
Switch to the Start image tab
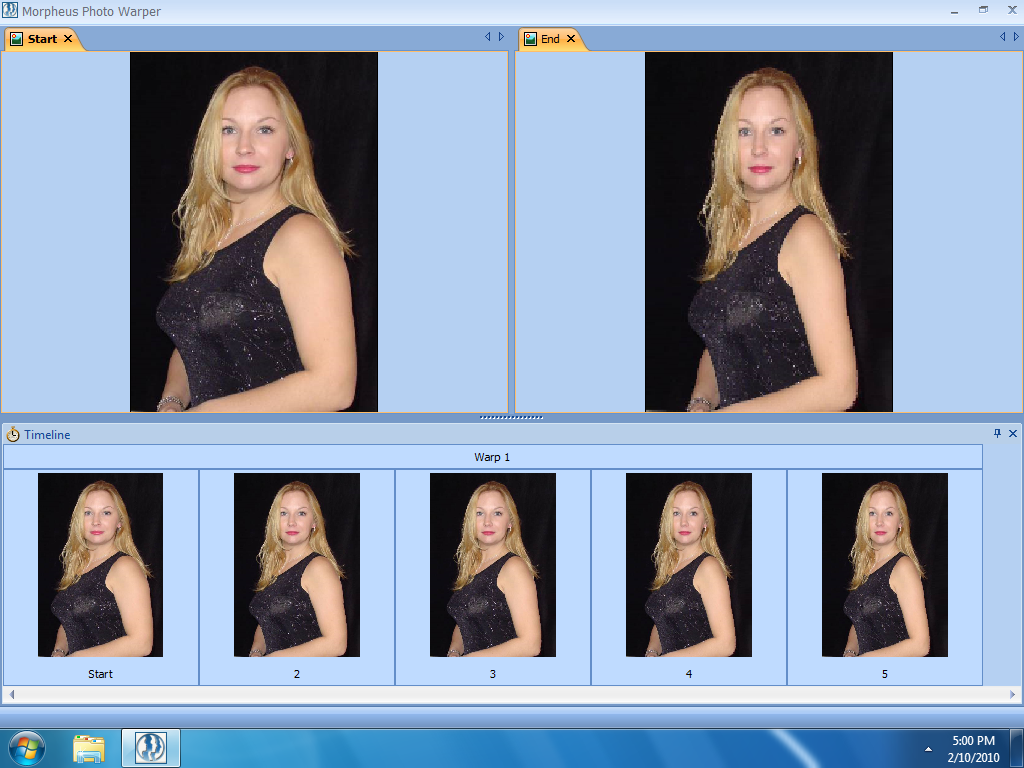(x=42, y=39)
